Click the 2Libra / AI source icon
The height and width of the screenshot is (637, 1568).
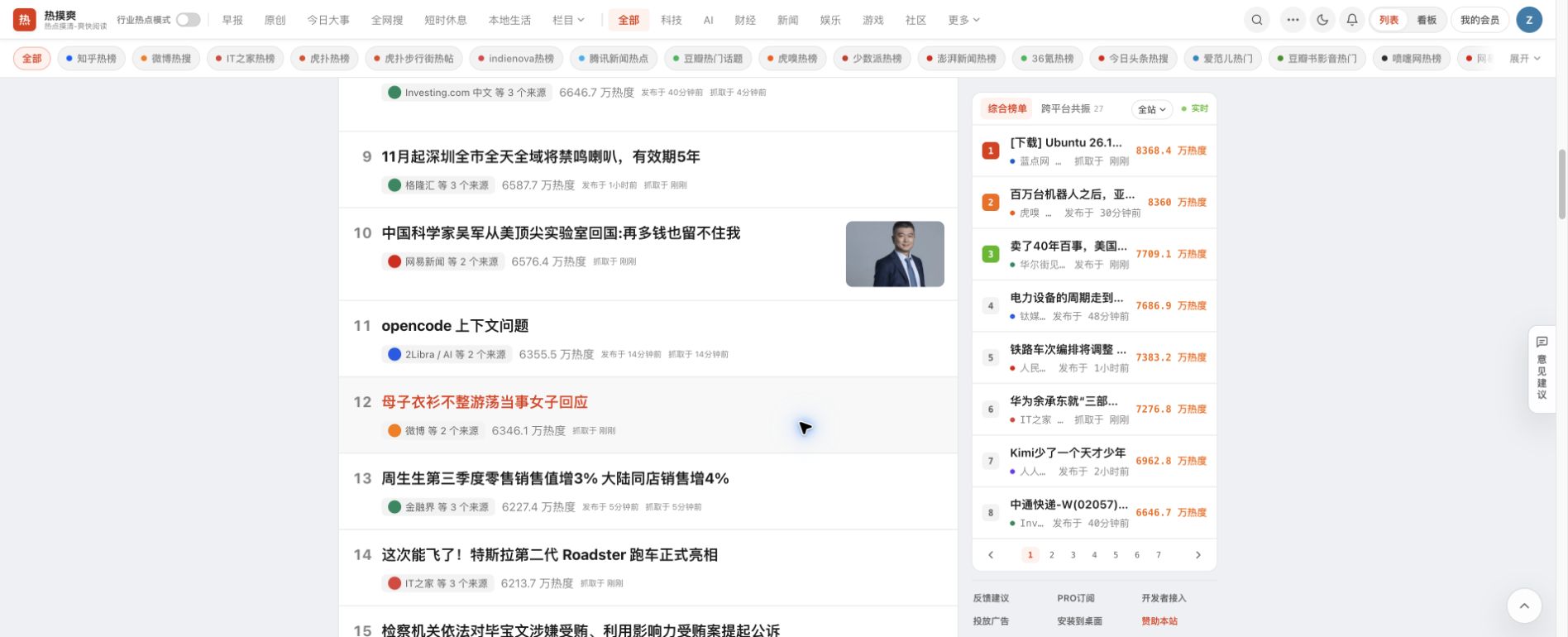(394, 354)
